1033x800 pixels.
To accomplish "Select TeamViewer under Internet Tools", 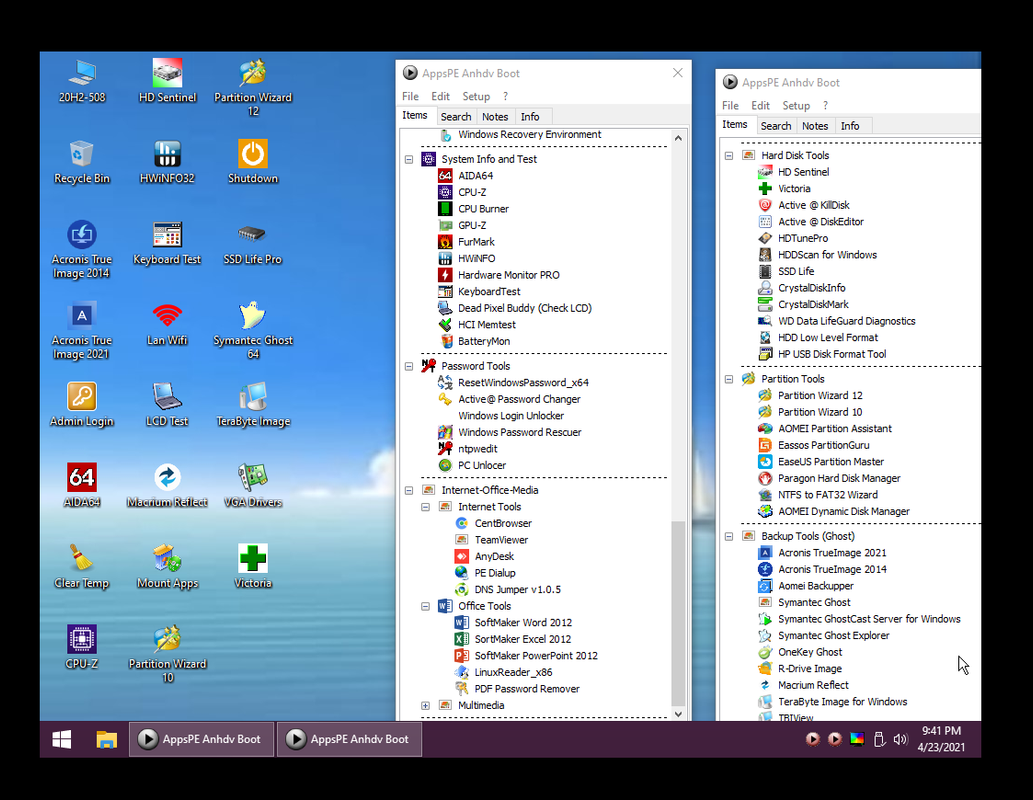I will click(501, 540).
